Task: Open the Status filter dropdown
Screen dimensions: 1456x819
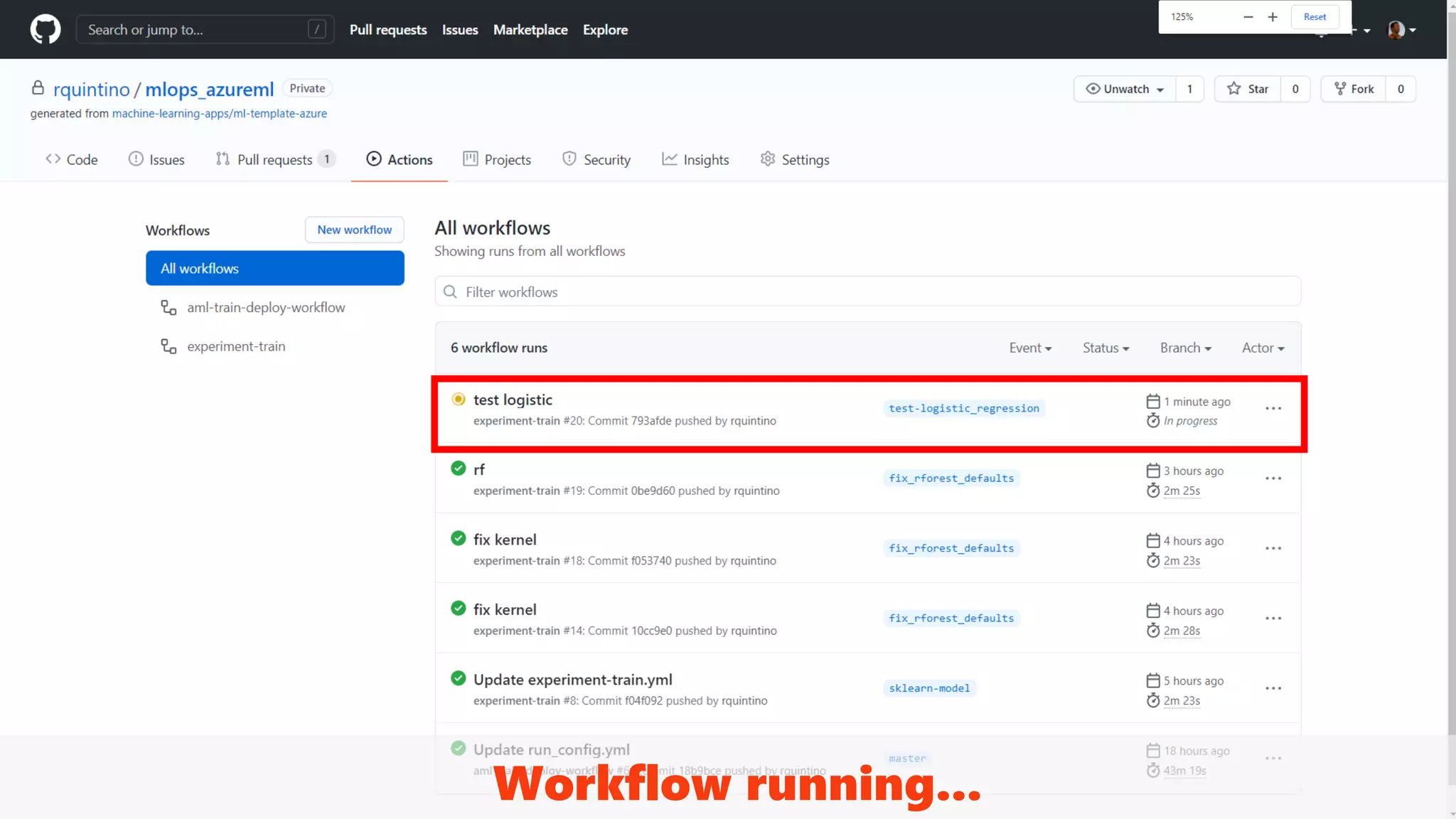Action: pos(1106,348)
